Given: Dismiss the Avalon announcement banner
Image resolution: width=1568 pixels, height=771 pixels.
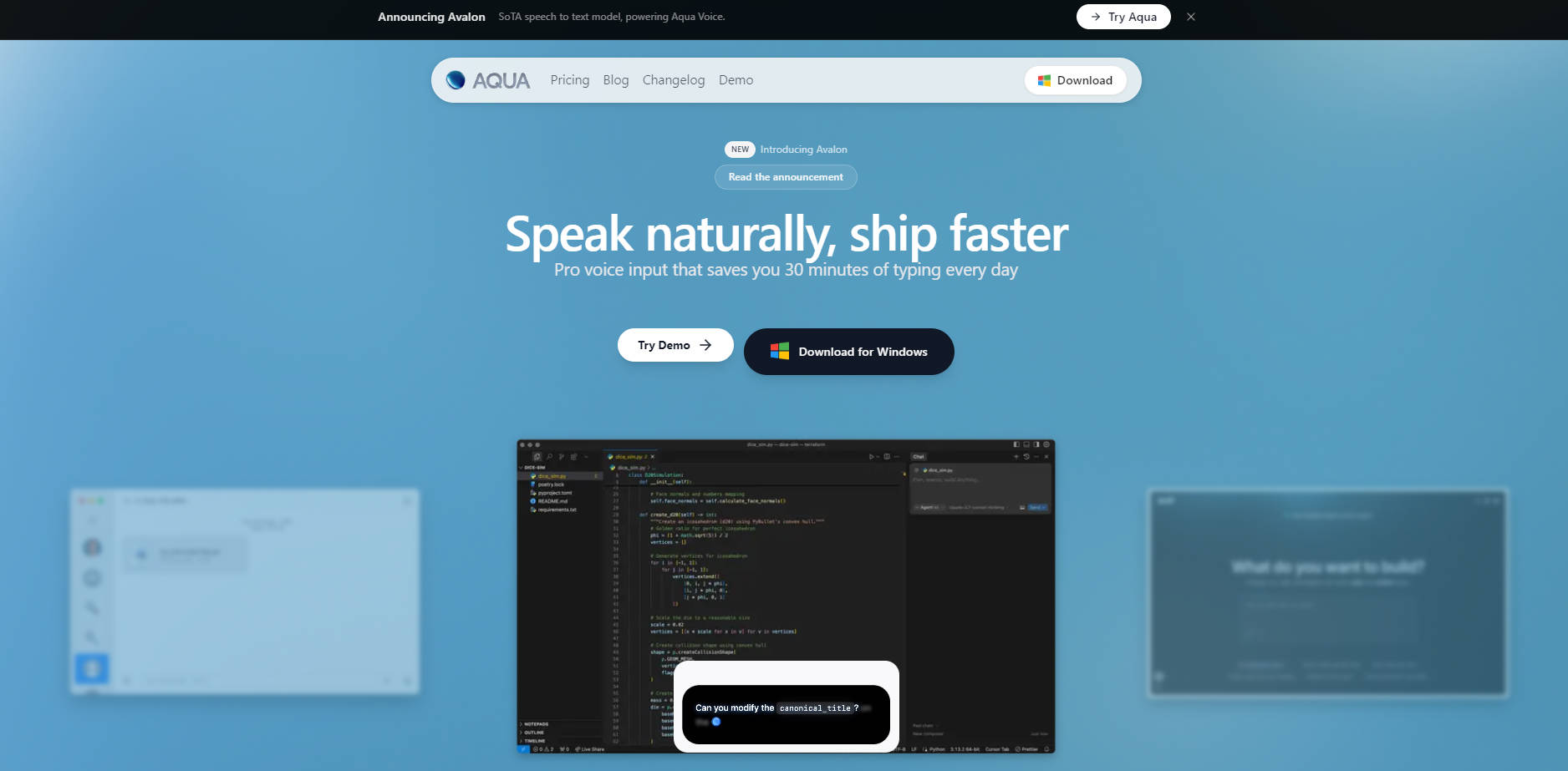Looking at the screenshot, I should coord(1190,17).
